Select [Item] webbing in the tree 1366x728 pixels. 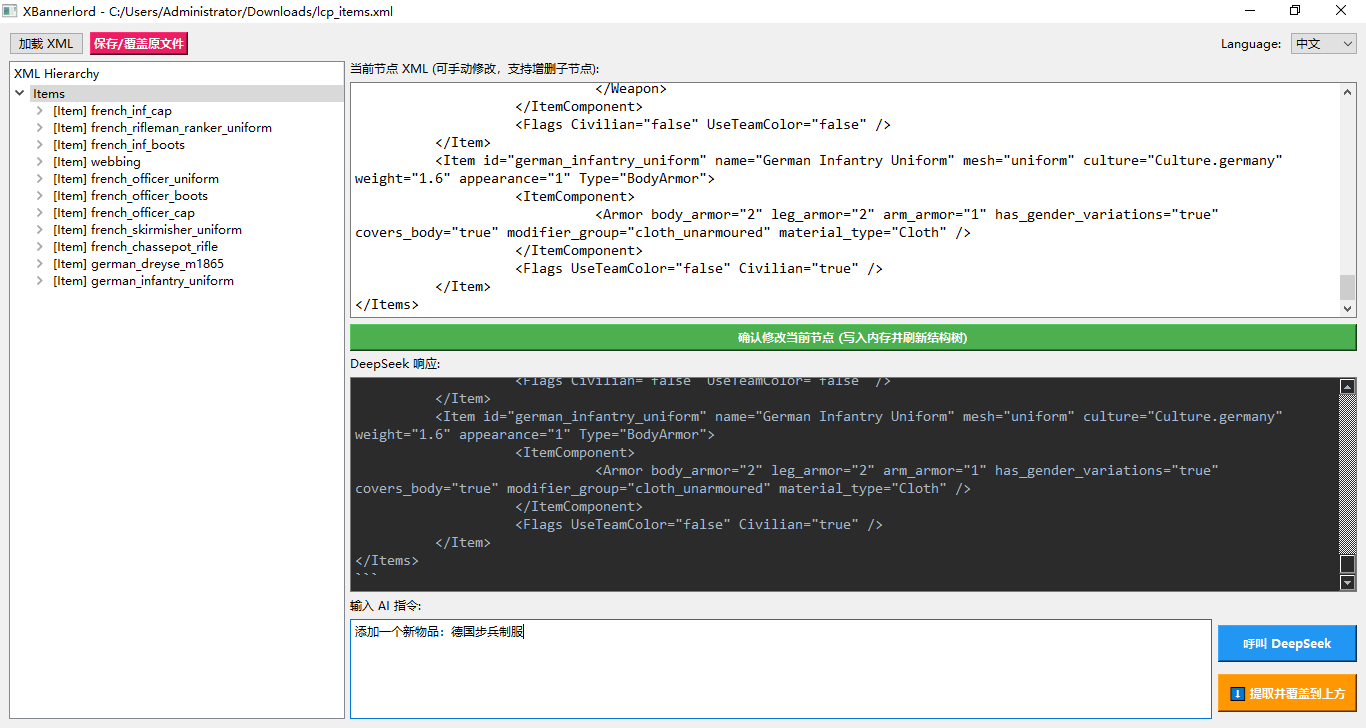97,162
